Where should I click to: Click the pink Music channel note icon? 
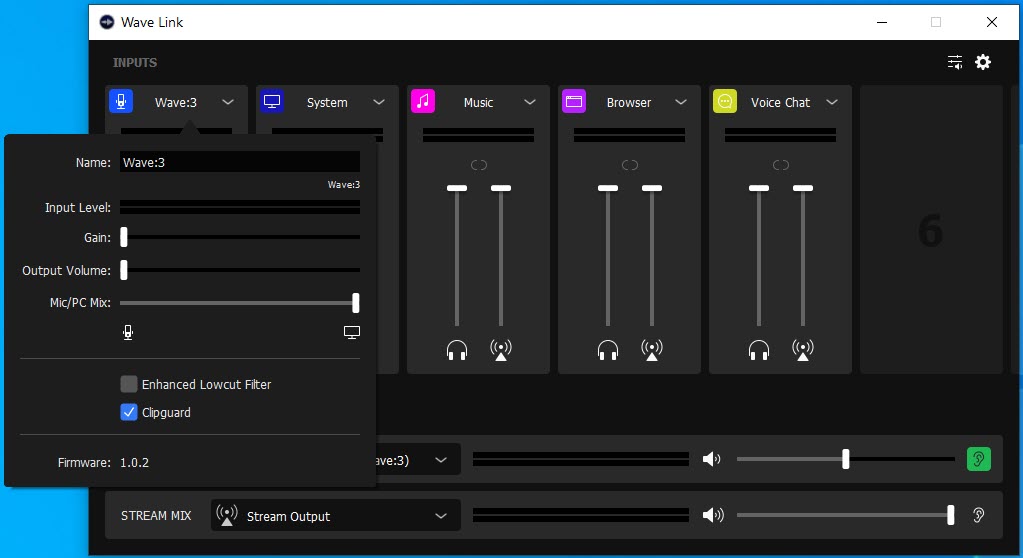423,101
